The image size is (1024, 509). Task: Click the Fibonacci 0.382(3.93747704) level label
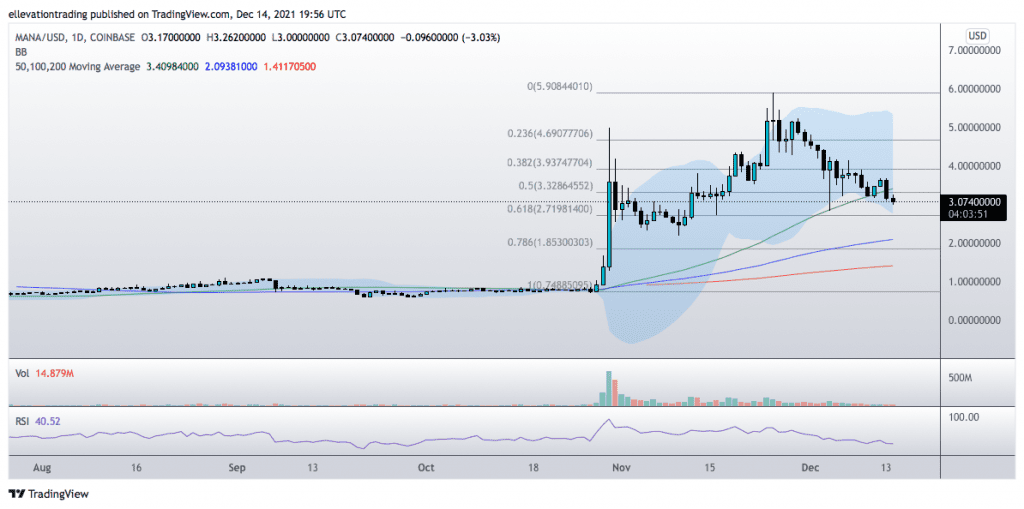click(x=550, y=163)
